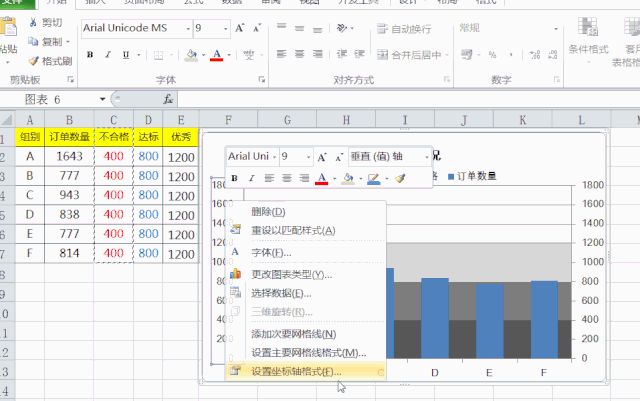Click the Format Painter (格式刷) button

click(x=50, y=61)
